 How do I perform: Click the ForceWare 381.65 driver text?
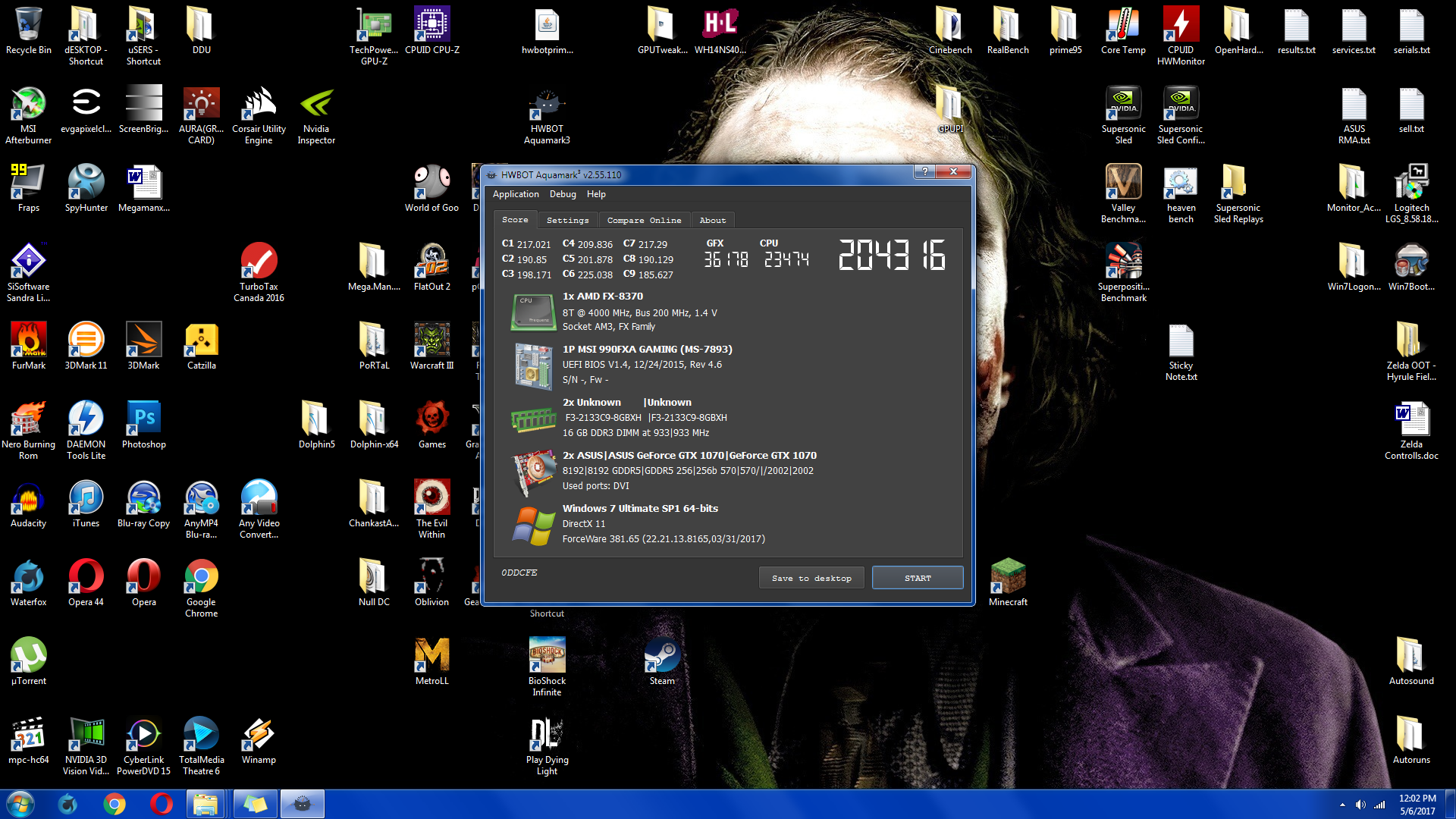click(x=664, y=539)
